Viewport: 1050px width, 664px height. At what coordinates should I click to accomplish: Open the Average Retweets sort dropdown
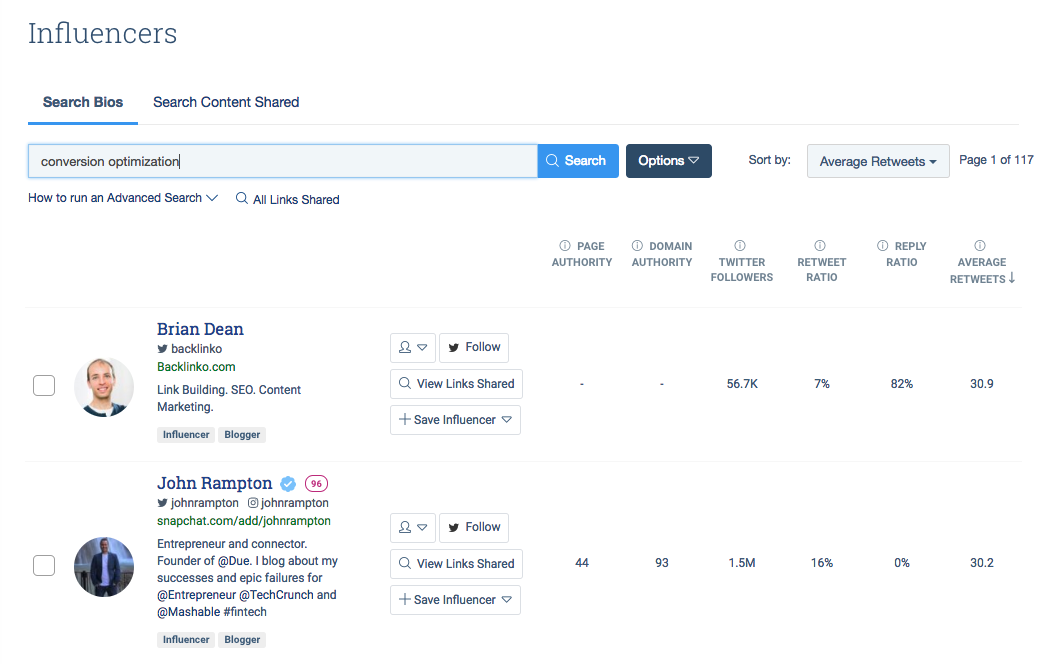click(x=878, y=161)
